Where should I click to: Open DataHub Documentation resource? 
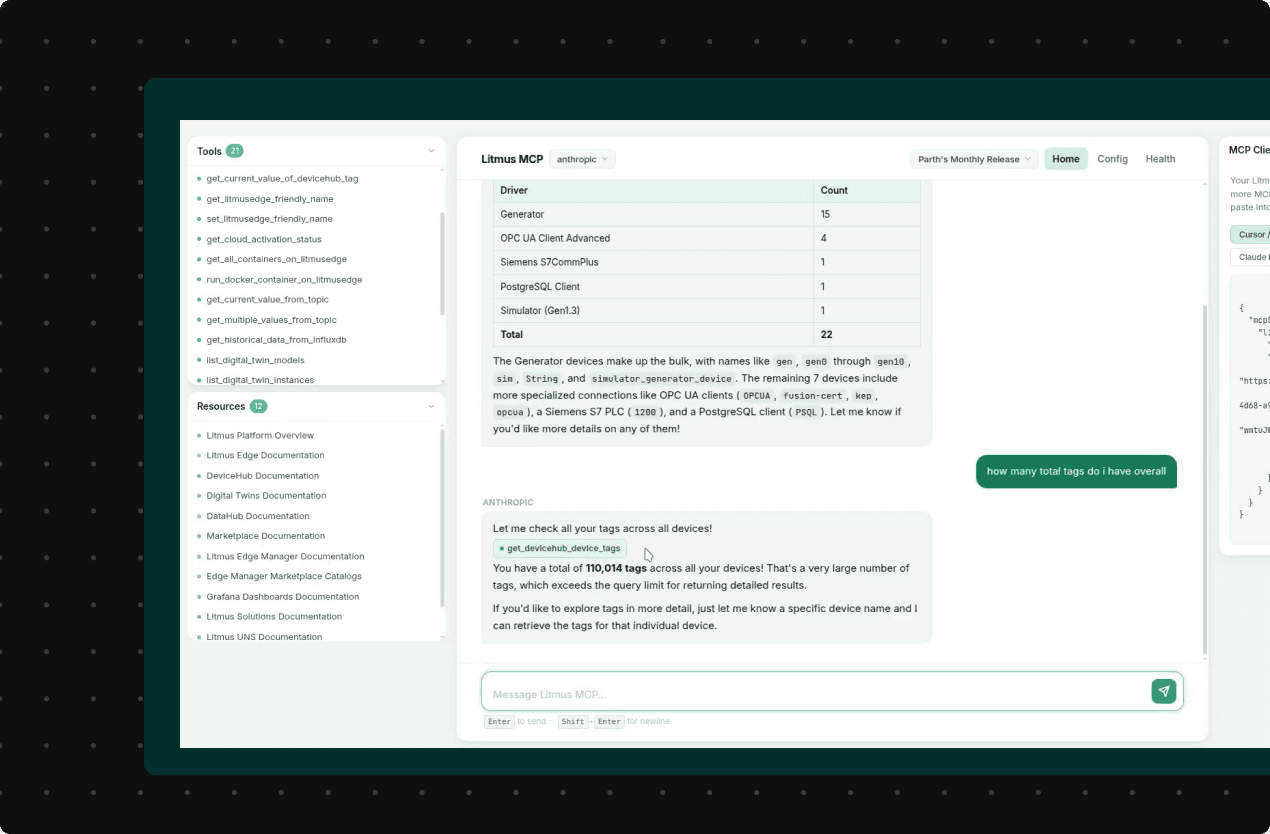(258, 516)
